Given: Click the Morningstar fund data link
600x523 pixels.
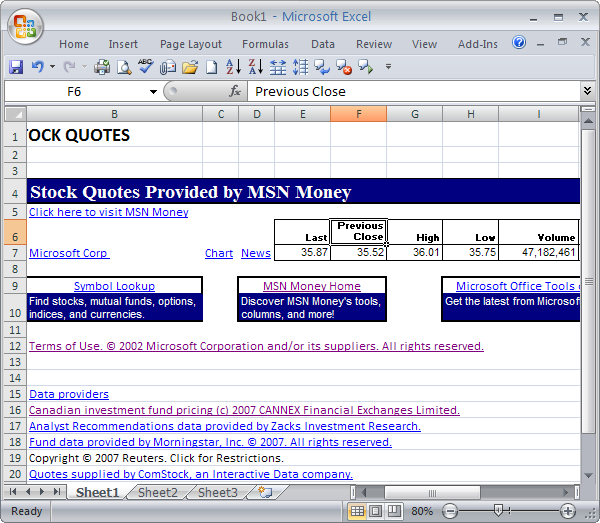Looking at the screenshot, I should [210, 442].
